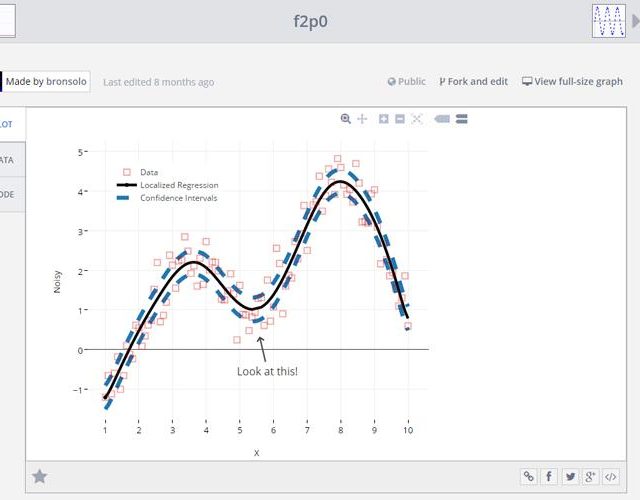Click the autoscale axes icon
Viewport: 640px width, 500px height.
[417, 119]
